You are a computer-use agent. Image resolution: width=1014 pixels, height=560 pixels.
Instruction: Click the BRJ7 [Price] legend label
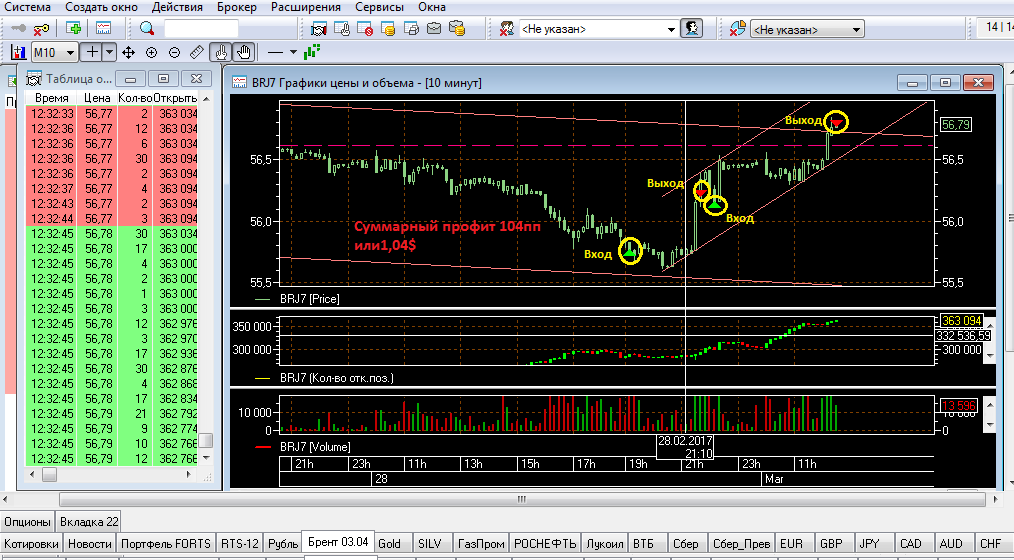[310, 299]
